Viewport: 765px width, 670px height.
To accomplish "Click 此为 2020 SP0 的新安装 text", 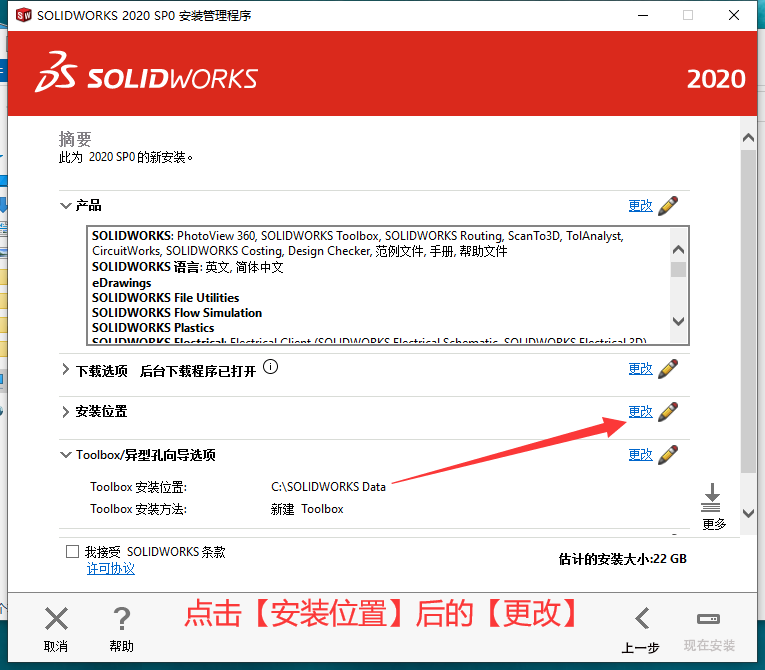I will pyautogui.click(x=125, y=157).
